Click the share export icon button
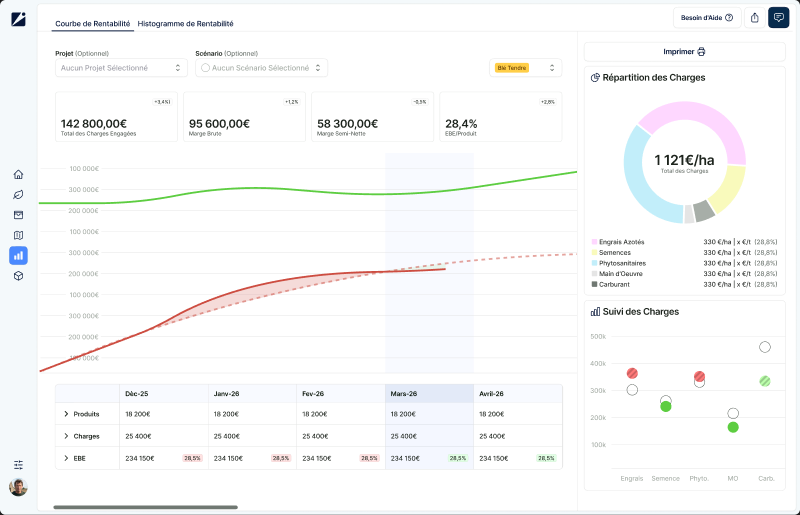800x515 pixels. pos(755,18)
